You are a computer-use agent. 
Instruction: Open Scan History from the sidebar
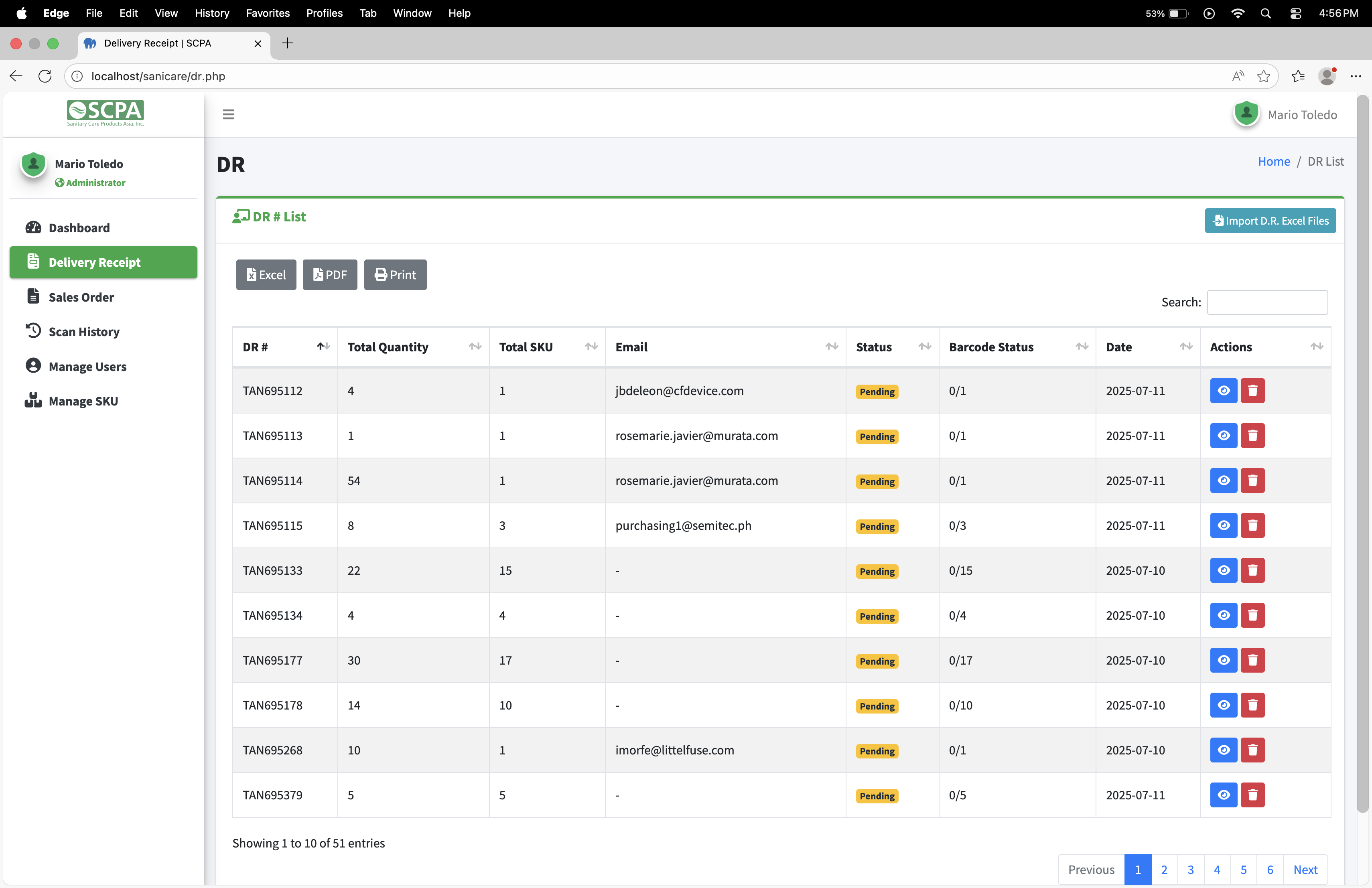tap(83, 331)
